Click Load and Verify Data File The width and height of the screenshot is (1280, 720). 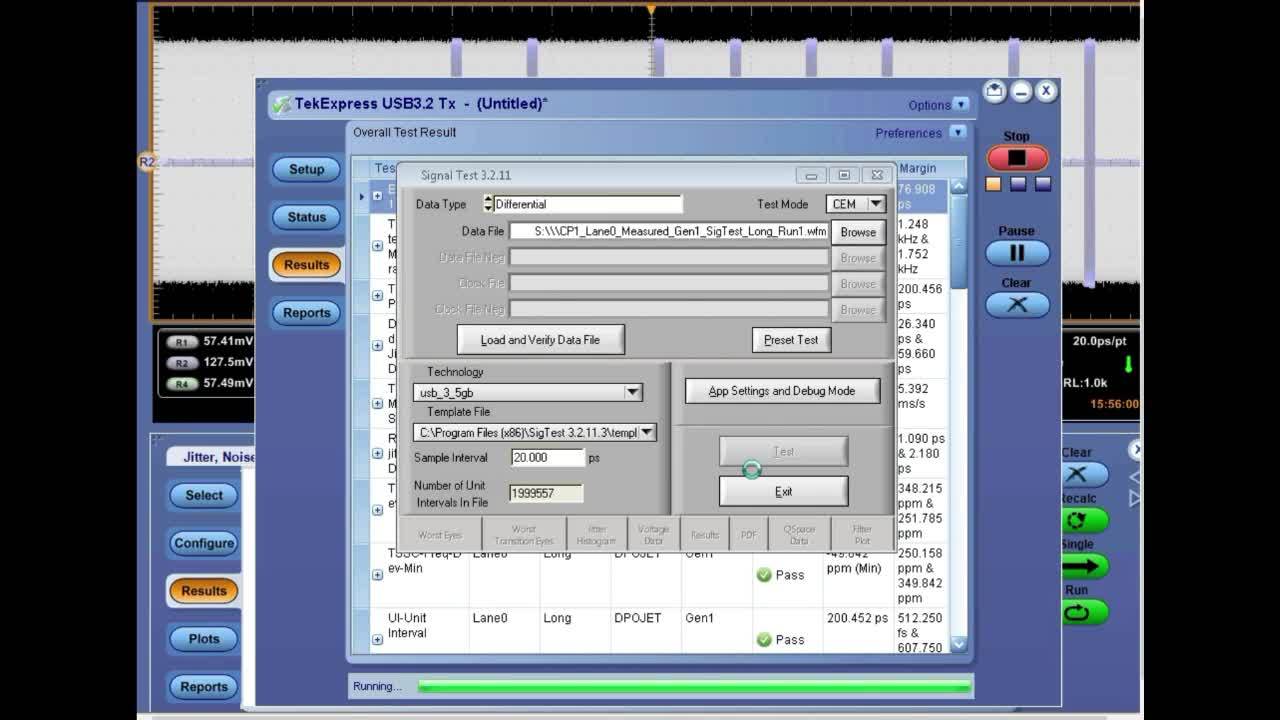(540, 340)
